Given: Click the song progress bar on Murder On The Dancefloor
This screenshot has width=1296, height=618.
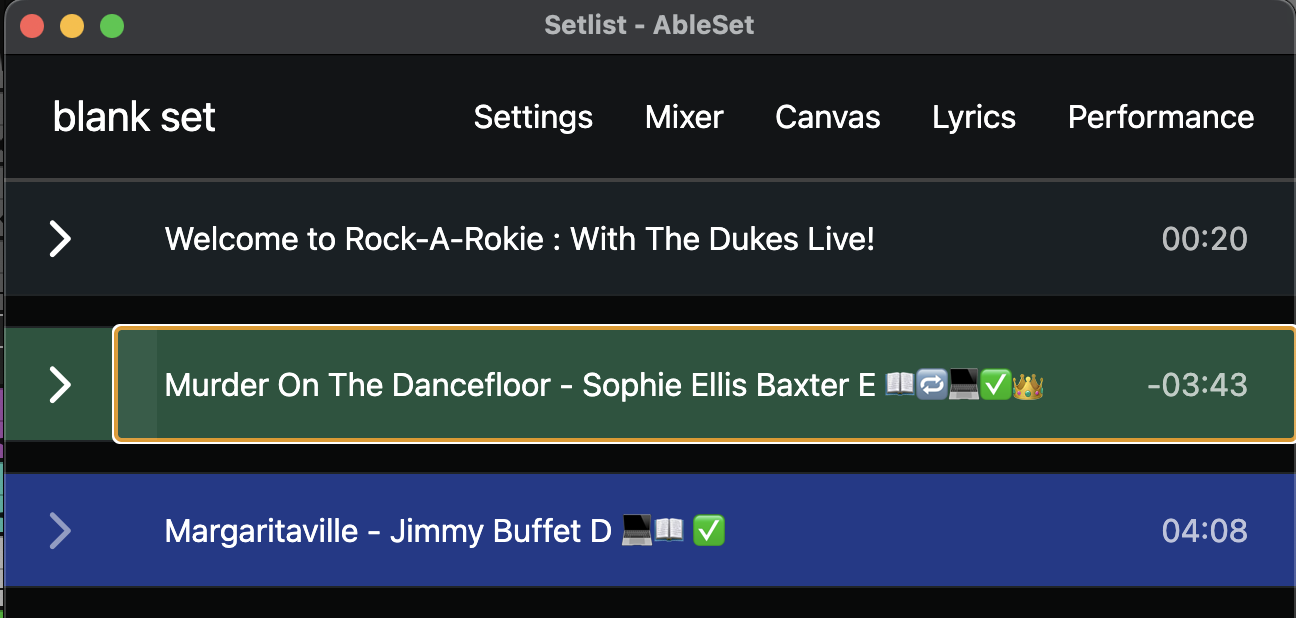Looking at the screenshot, I should pyautogui.click(x=137, y=385).
